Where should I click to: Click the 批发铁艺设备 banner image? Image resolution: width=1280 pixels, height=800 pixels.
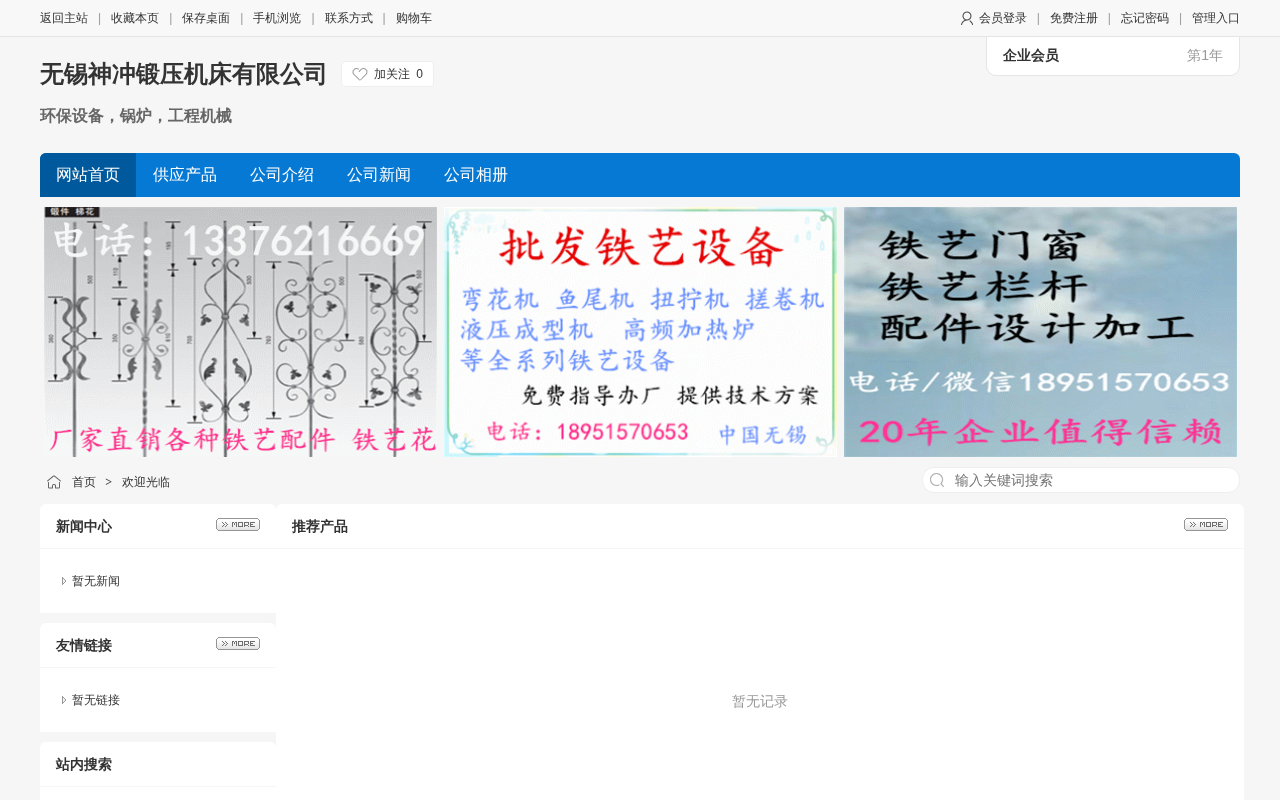click(x=640, y=332)
